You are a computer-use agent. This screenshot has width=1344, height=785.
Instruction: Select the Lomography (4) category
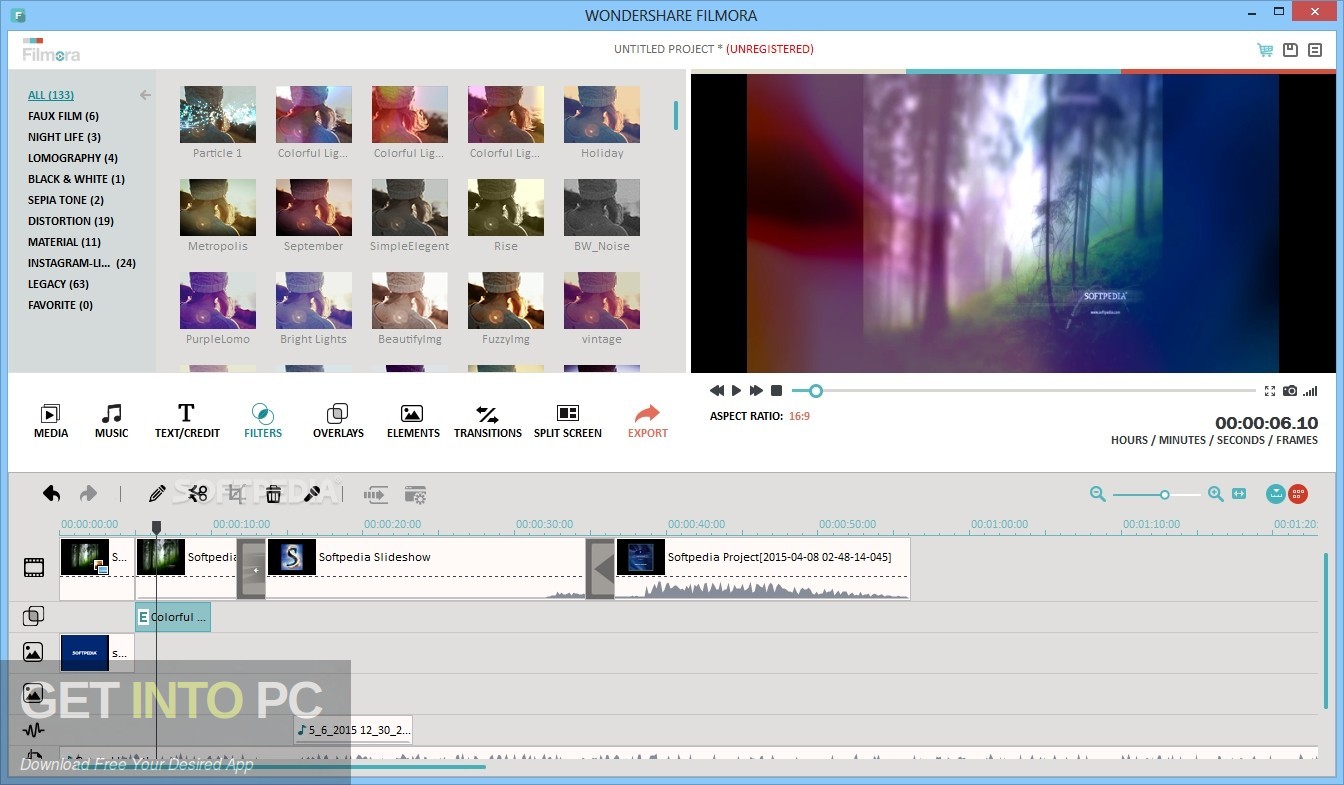pos(73,158)
